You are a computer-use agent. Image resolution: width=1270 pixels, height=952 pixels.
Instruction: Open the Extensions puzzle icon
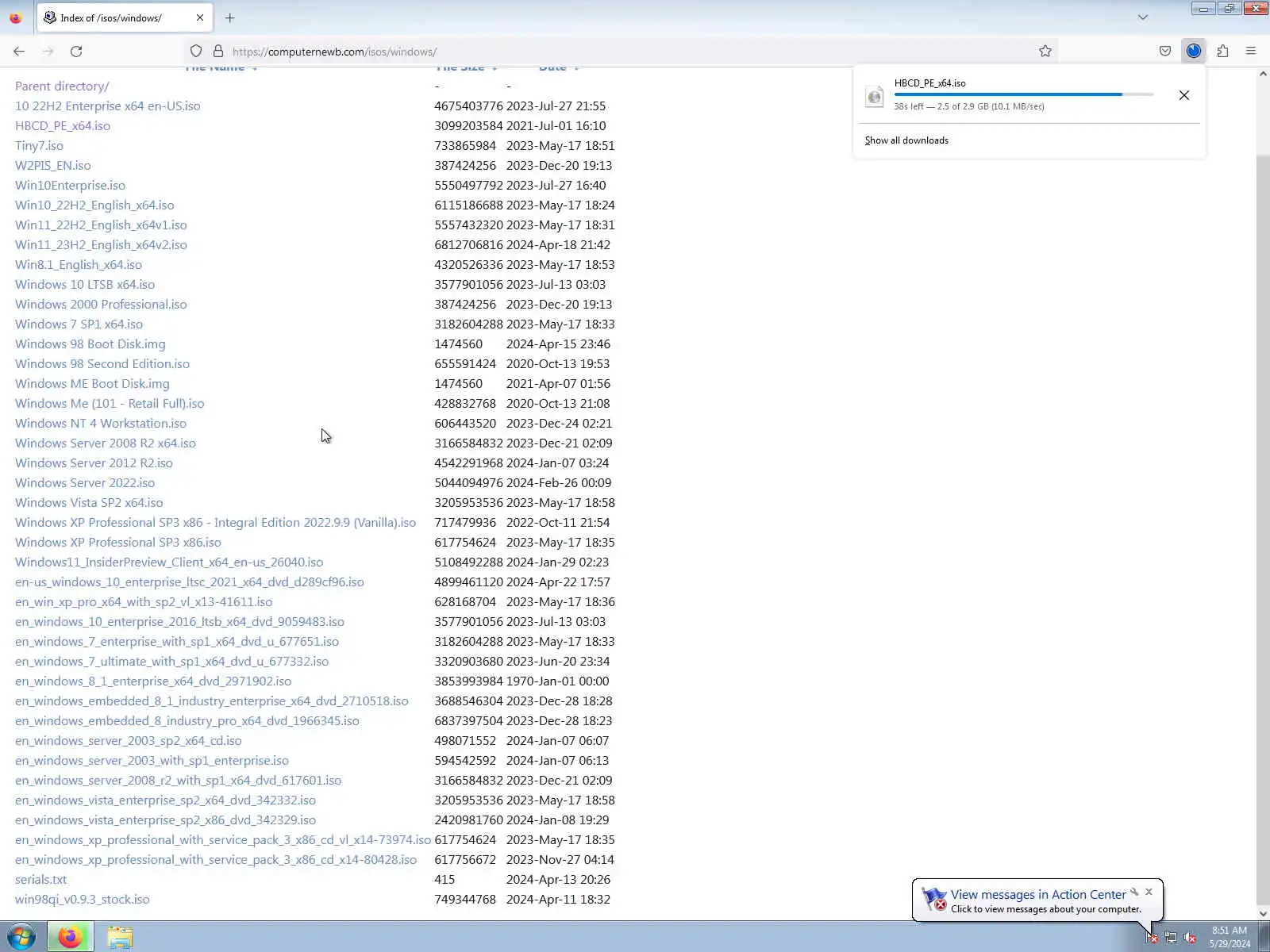point(1222,52)
